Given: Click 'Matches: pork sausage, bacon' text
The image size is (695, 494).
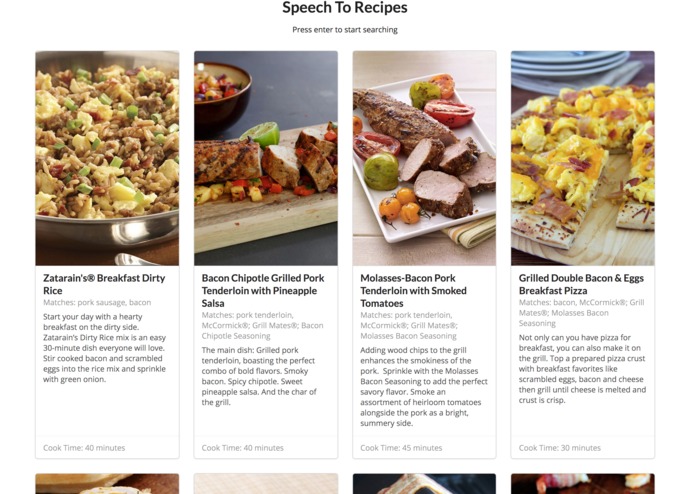Looking at the screenshot, I should [97, 303].
